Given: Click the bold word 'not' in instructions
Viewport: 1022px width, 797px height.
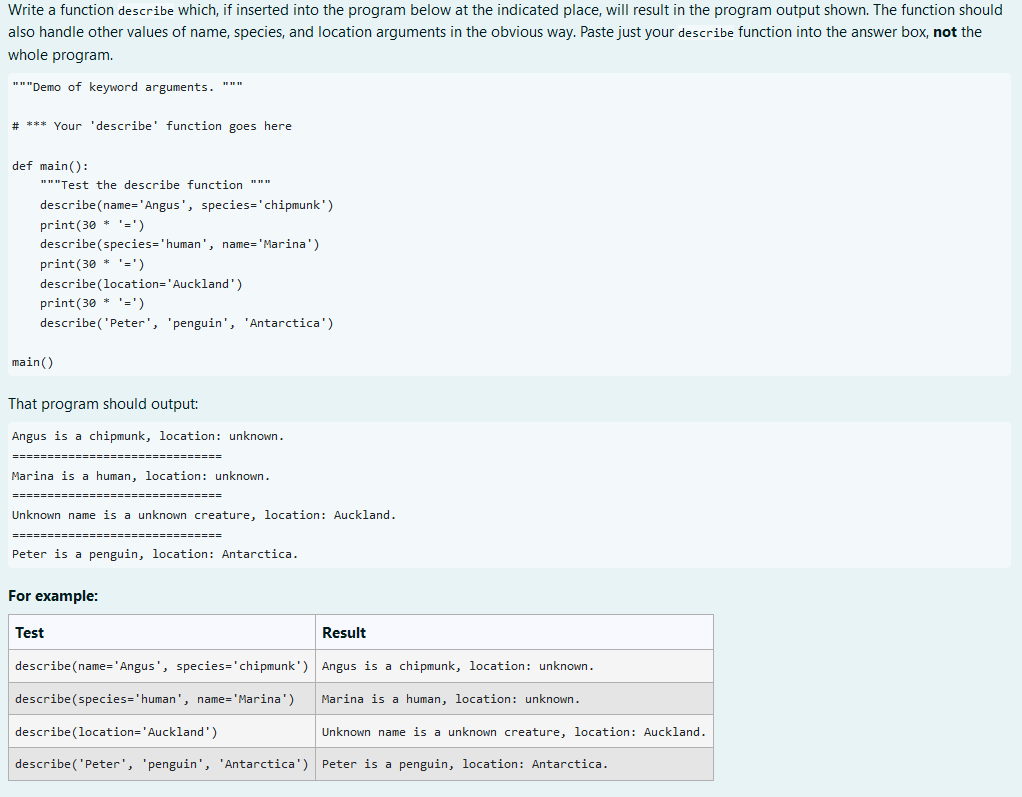Looking at the screenshot, I should (944, 32).
